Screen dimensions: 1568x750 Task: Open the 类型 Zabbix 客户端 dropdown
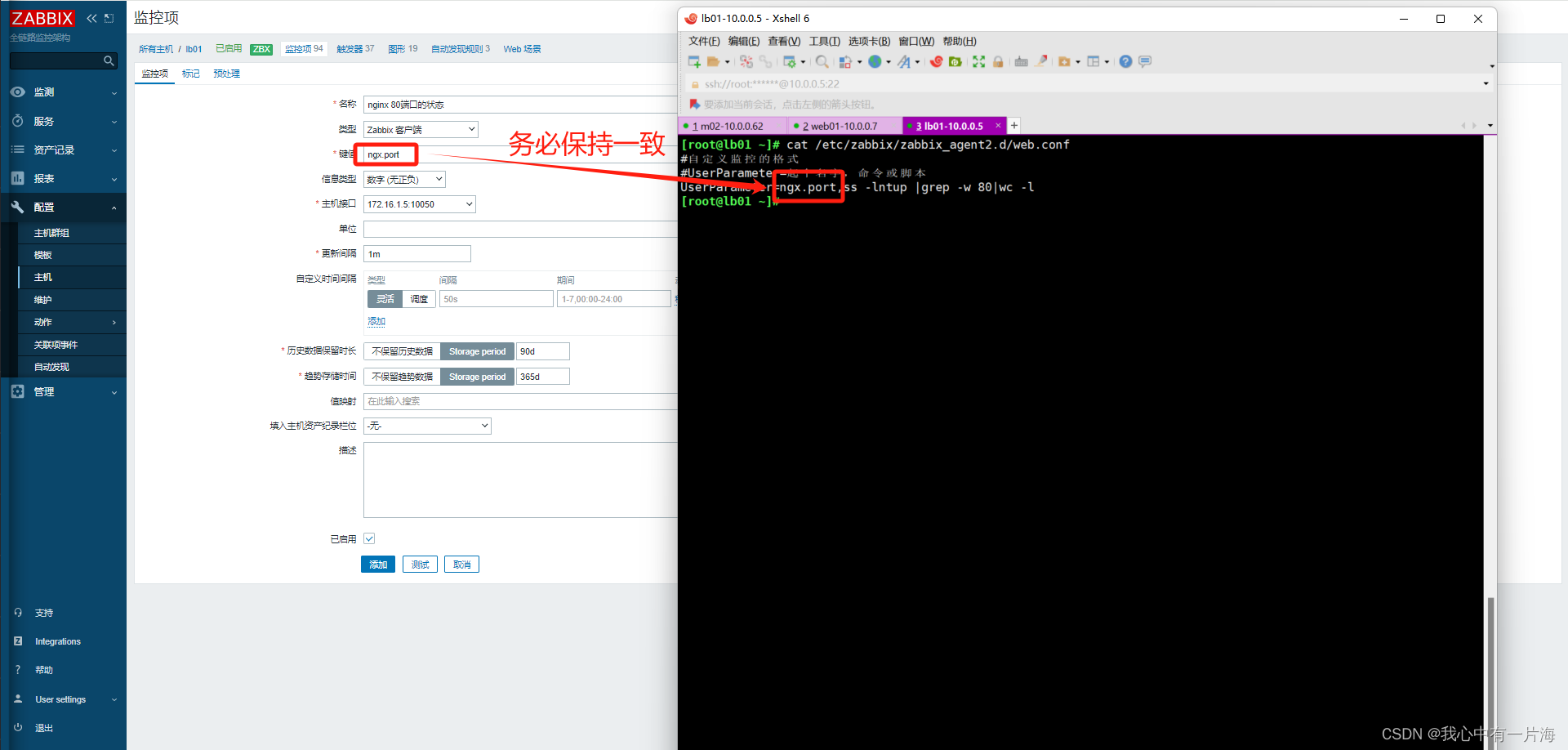coord(421,130)
